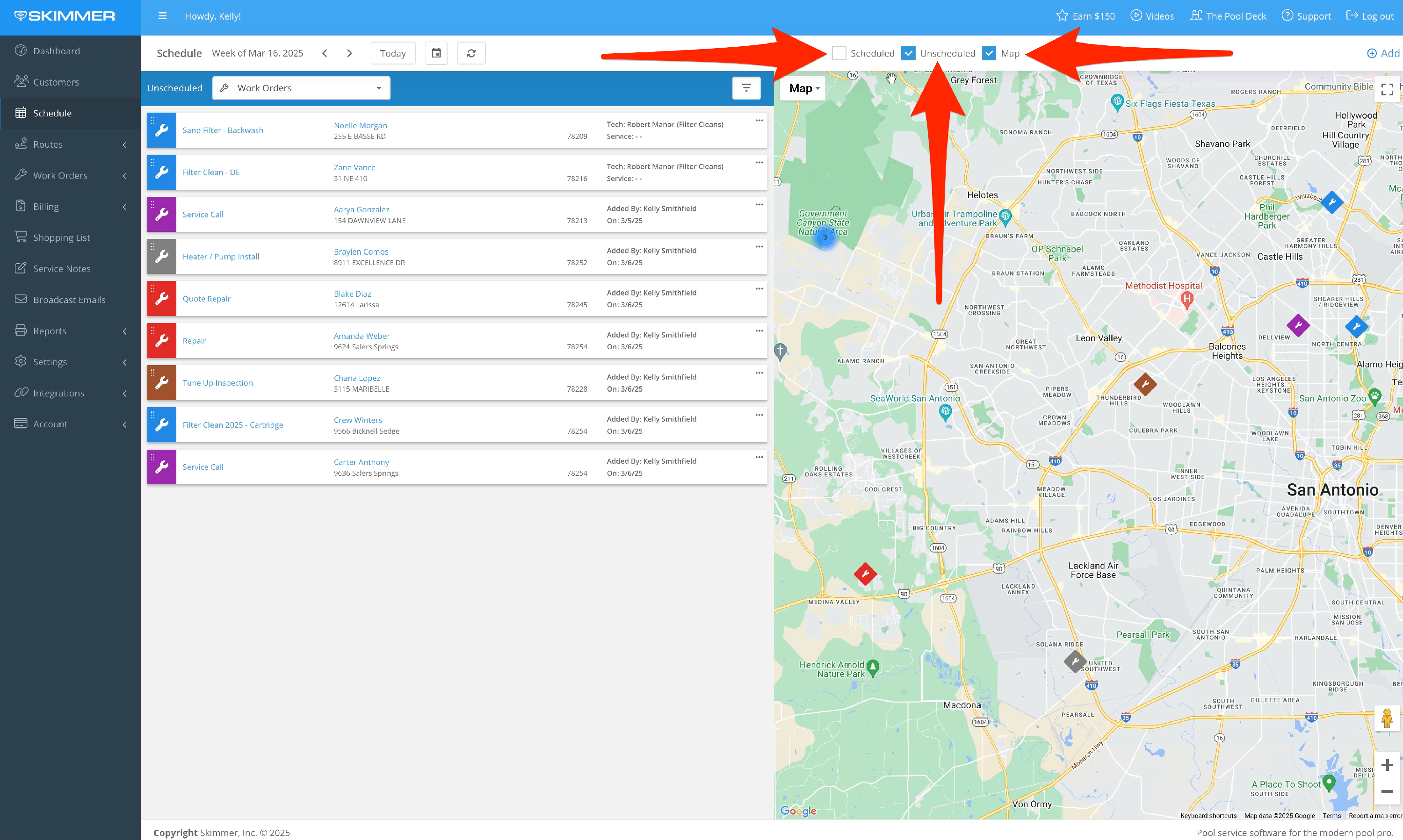Open Customers in the sidebar
This screenshot has height=840, width=1403.
[56, 82]
